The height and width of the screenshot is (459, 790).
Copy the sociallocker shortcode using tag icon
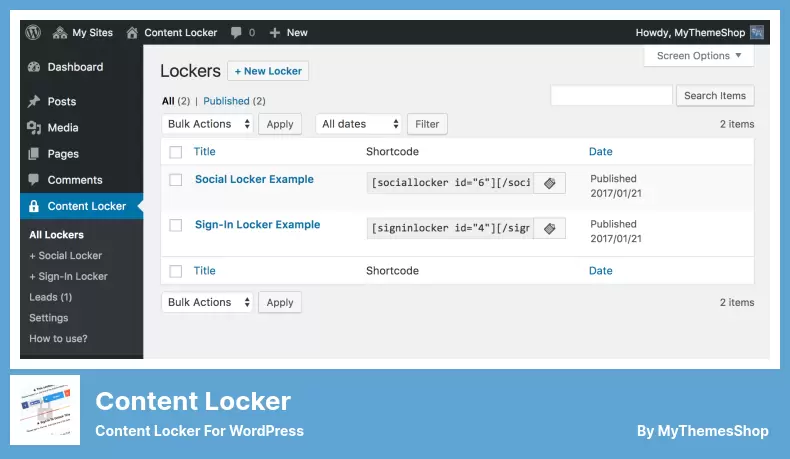tap(549, 183)
